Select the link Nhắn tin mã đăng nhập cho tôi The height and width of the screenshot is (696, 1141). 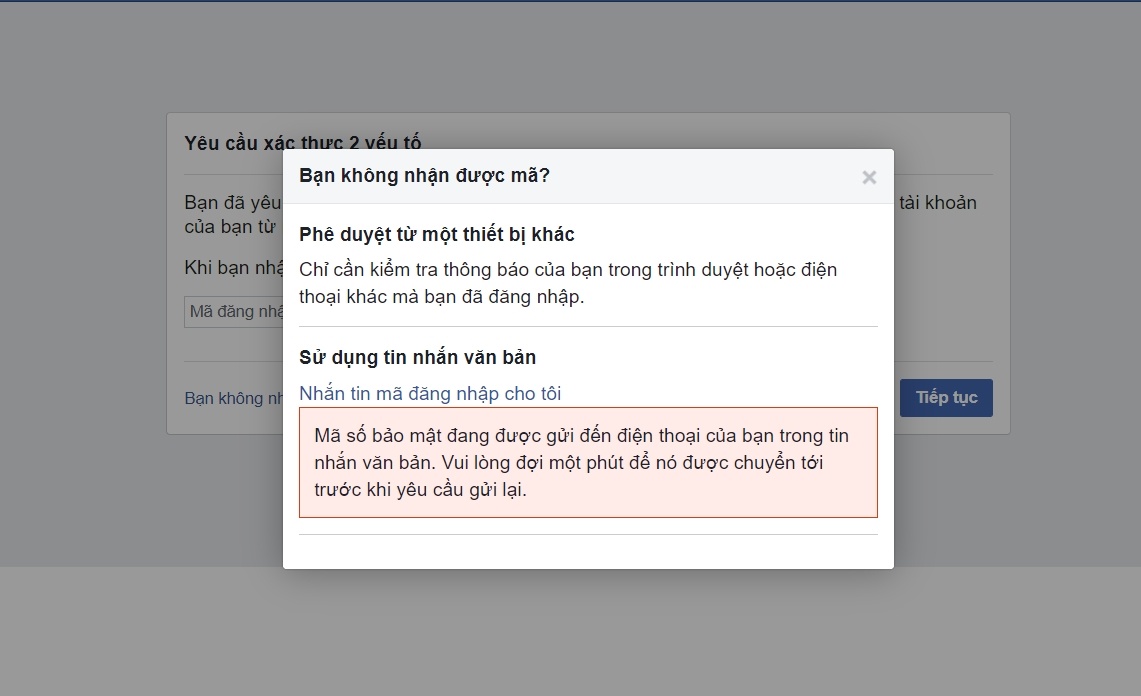430,394
